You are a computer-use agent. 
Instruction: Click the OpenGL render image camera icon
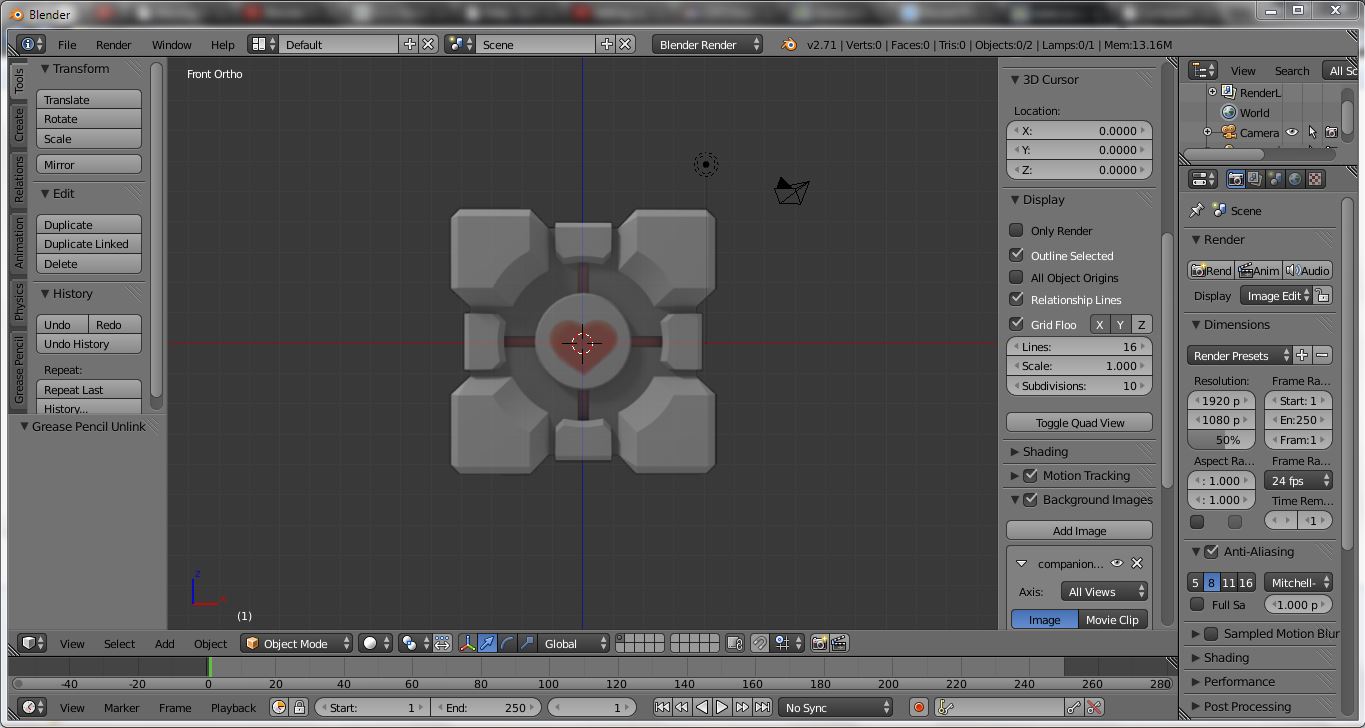click(x=819, y=643)
